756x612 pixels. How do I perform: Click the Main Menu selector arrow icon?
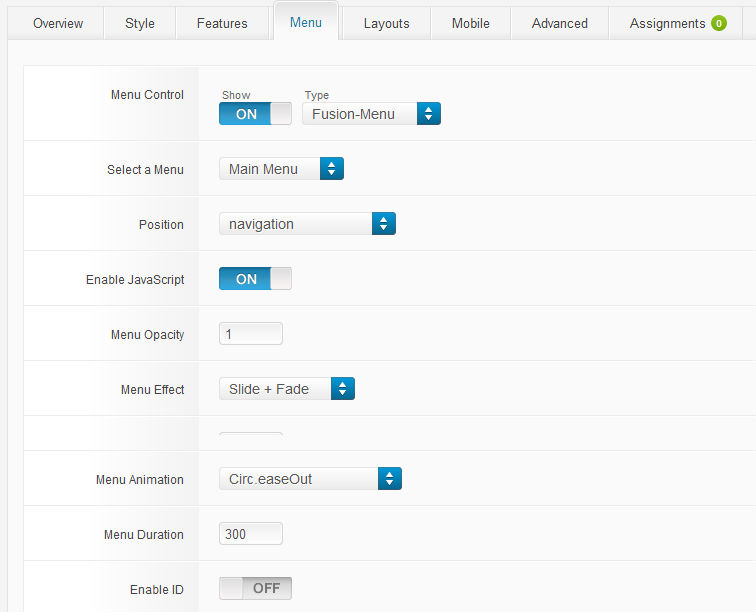[332, 169]
